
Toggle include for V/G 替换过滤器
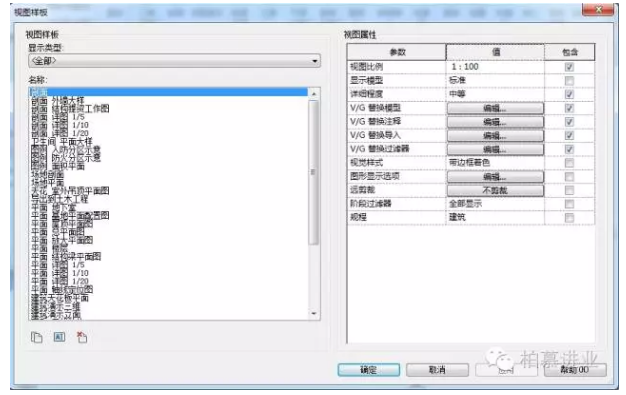[x=569, y=149]
